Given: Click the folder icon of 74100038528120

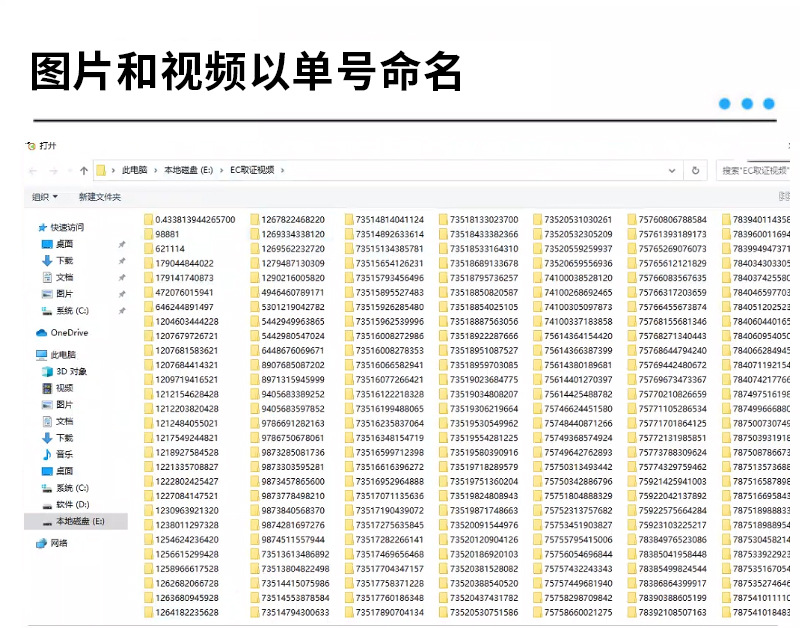Looking at the screenshot, I should pyautogui.click(x=538, y=278).
